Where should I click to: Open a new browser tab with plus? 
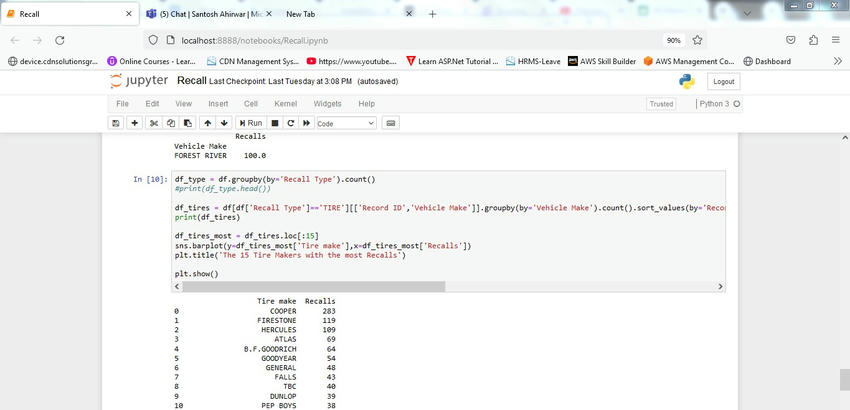(x=432, y=14)
